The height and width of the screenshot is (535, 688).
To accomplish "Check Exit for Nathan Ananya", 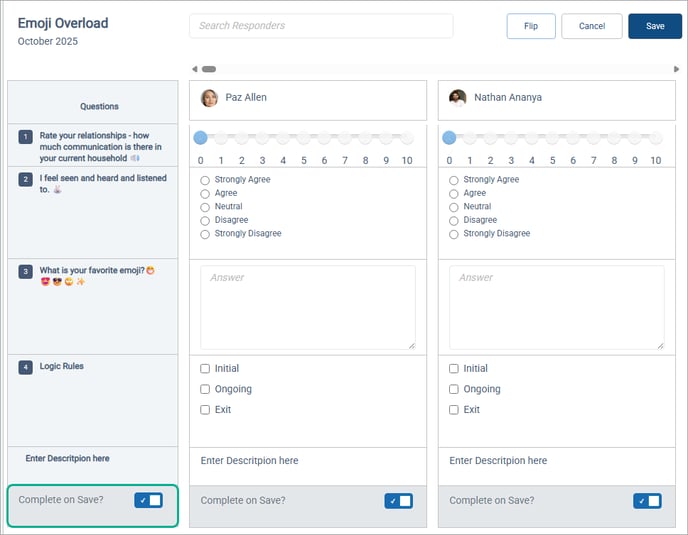I will pyautogui.click(x=454, y=410).
